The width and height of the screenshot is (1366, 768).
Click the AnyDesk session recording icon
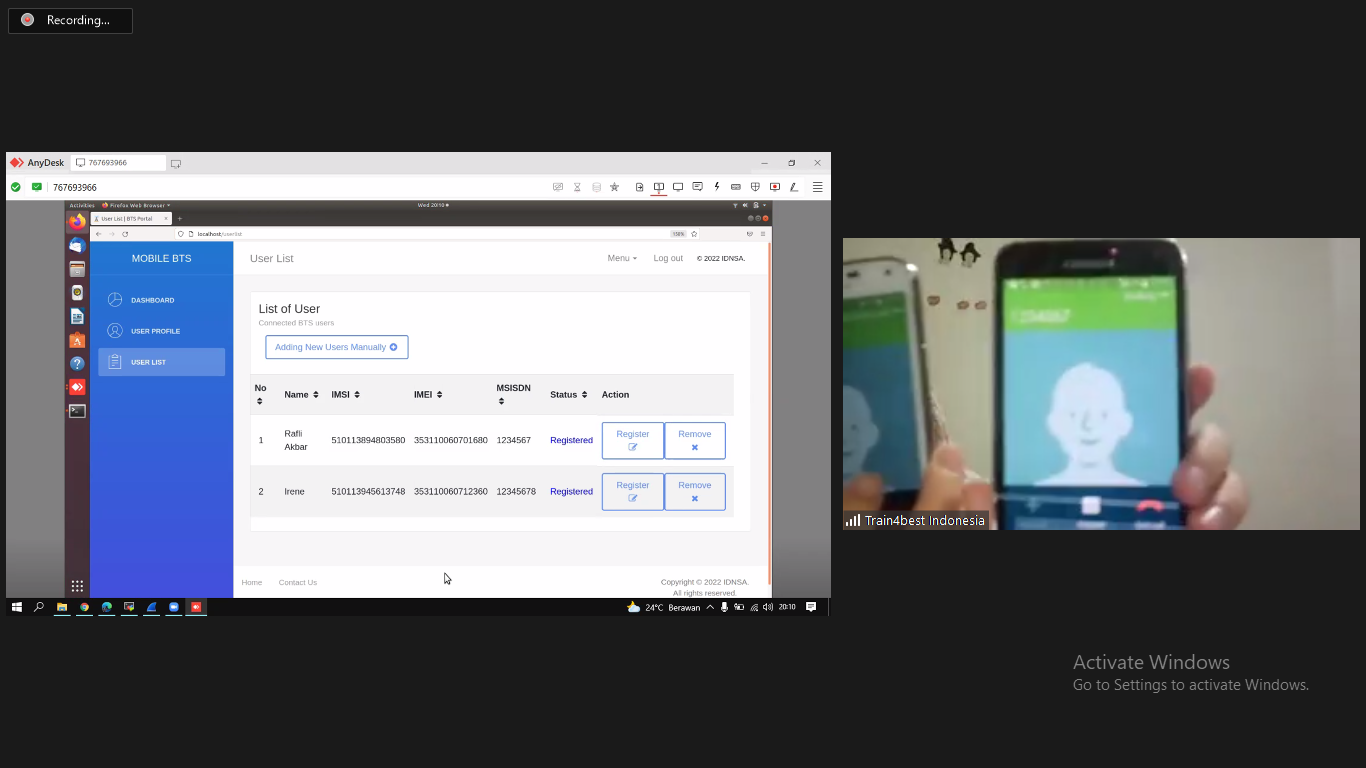click(x=775, y=187)
